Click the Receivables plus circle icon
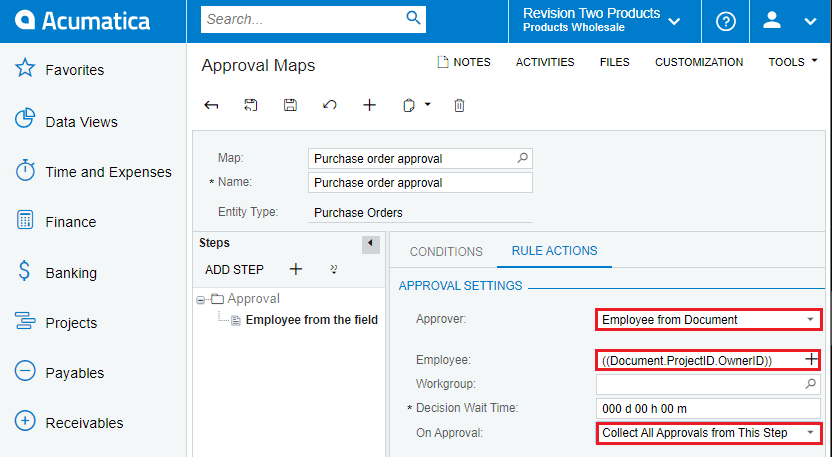Viewport: 832px width, 457px height. (x=25, y=421)
